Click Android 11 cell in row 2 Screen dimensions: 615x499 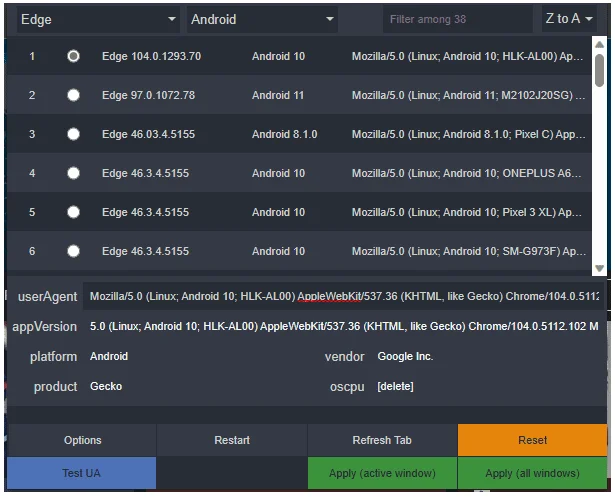(278, 95)
